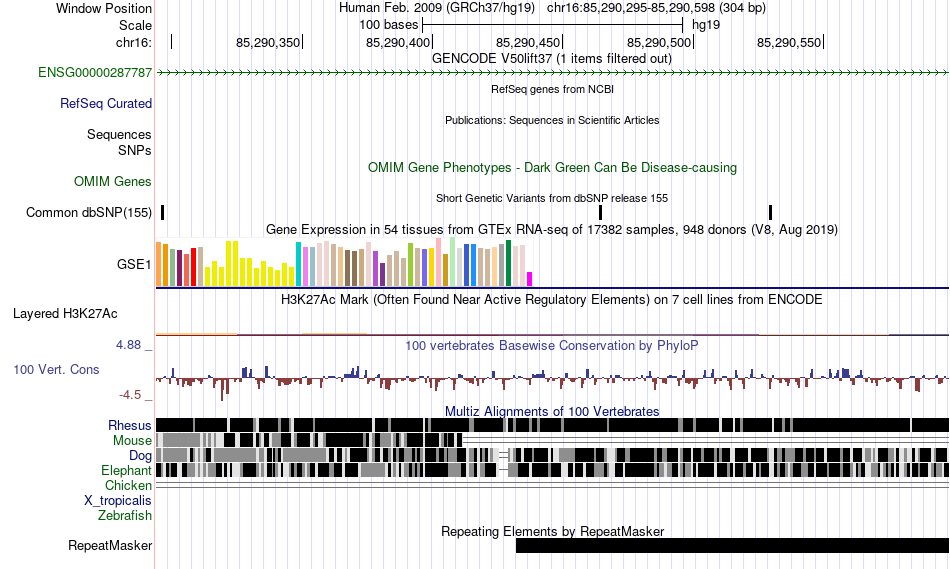
Task: Click the chr16: base position label
Action: (134, 42)
